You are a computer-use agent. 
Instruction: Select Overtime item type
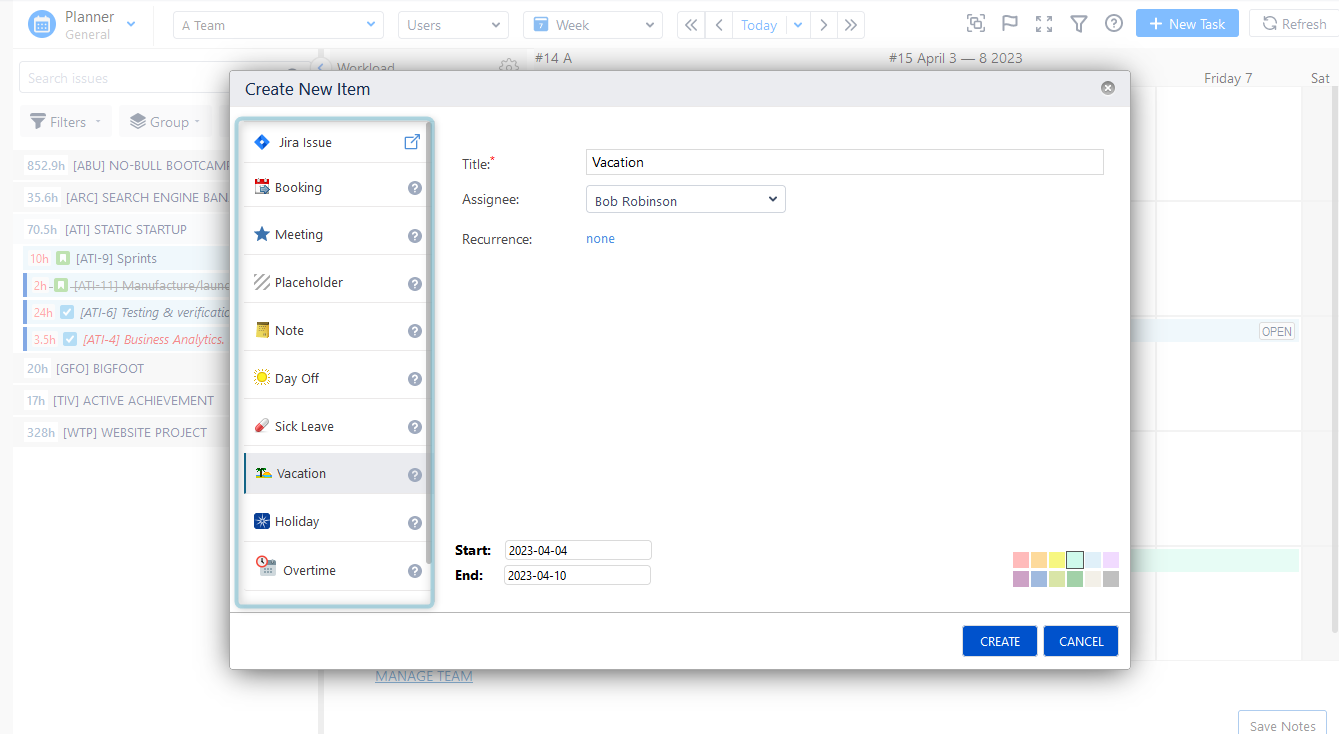click(336, 570)
